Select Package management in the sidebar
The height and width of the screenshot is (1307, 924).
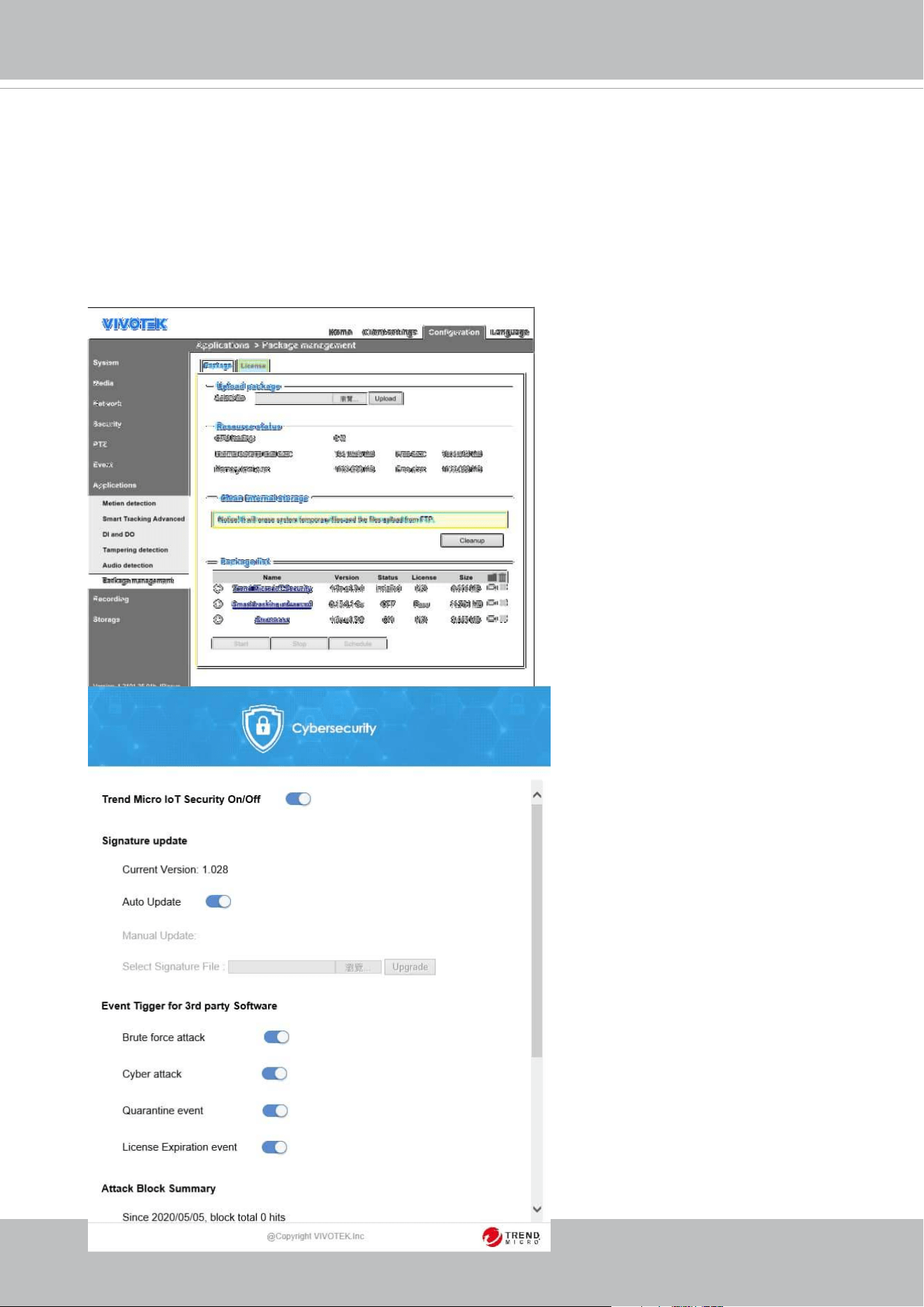coord(138,581)
